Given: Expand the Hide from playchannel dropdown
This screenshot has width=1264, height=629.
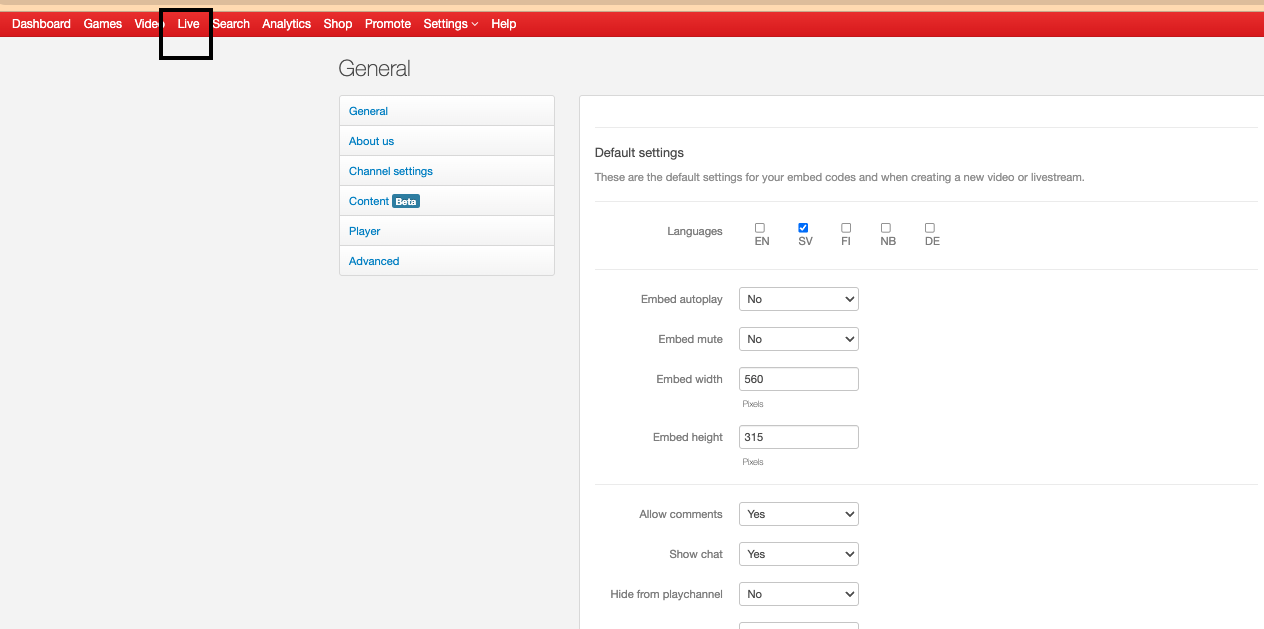Looking at the screenshot, I should pos(798,594).
